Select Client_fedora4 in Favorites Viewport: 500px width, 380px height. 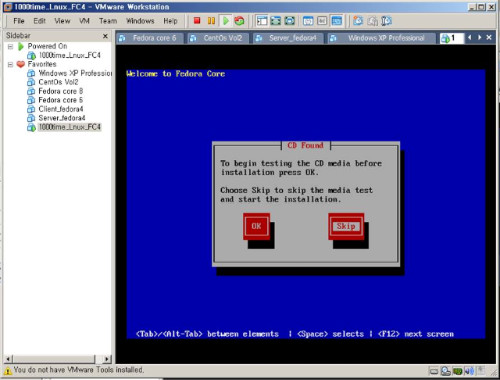pos(61,109)
